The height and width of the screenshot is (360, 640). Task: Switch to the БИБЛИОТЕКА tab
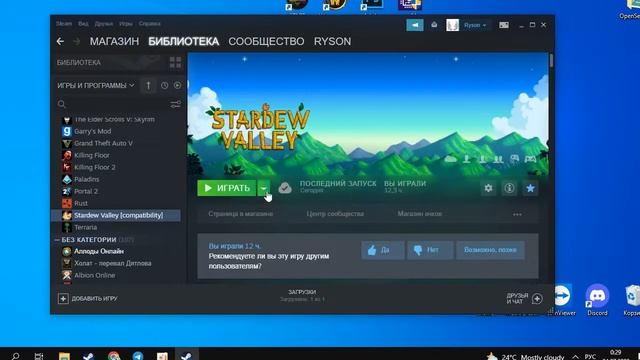pyautogui.click(x=184, y=41)
